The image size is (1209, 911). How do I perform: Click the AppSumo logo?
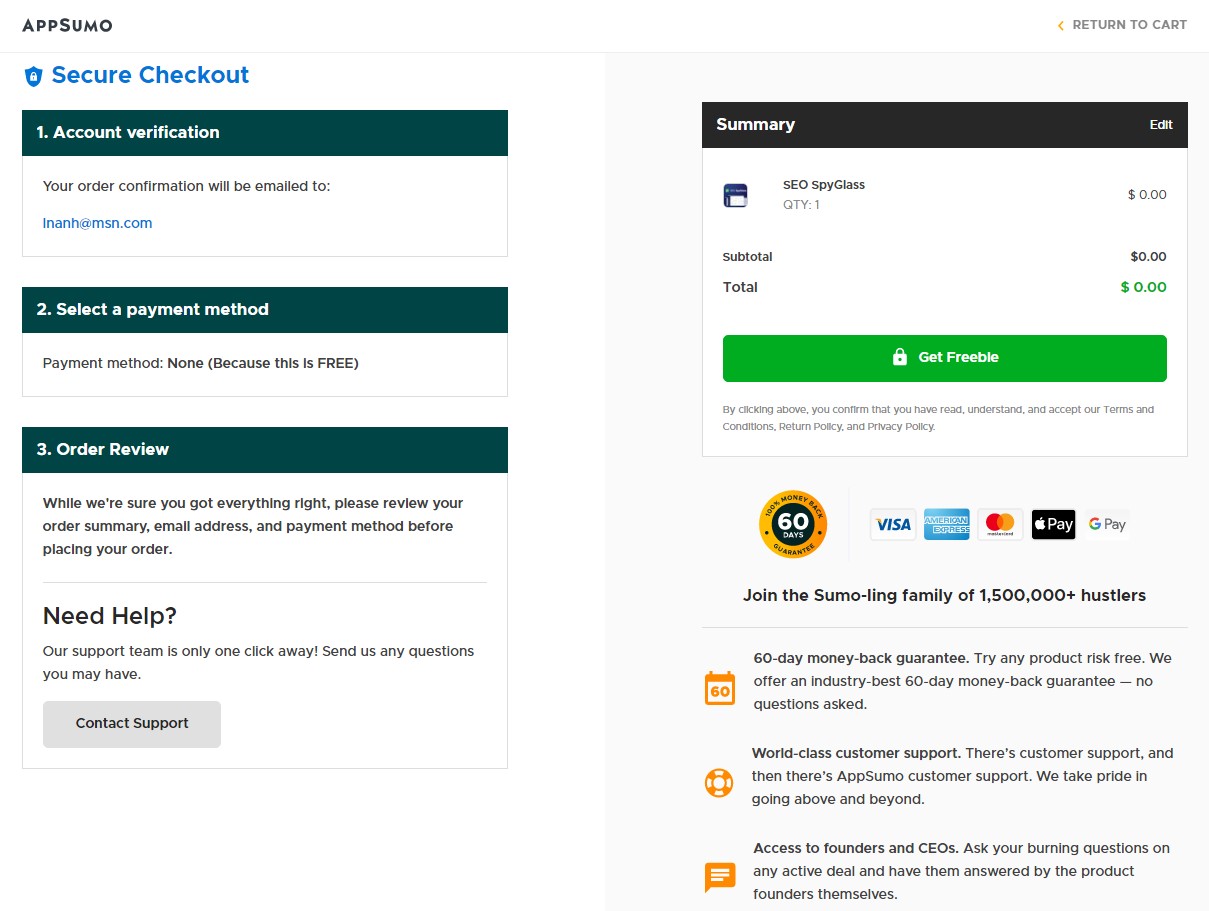tap(67, 25)
